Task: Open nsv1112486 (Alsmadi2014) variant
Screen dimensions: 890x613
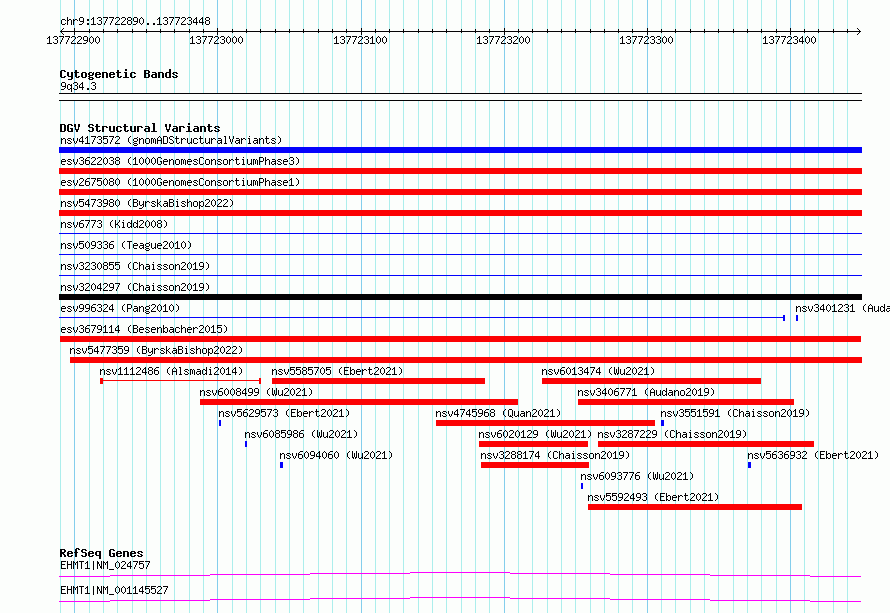Action: point(171,371)
